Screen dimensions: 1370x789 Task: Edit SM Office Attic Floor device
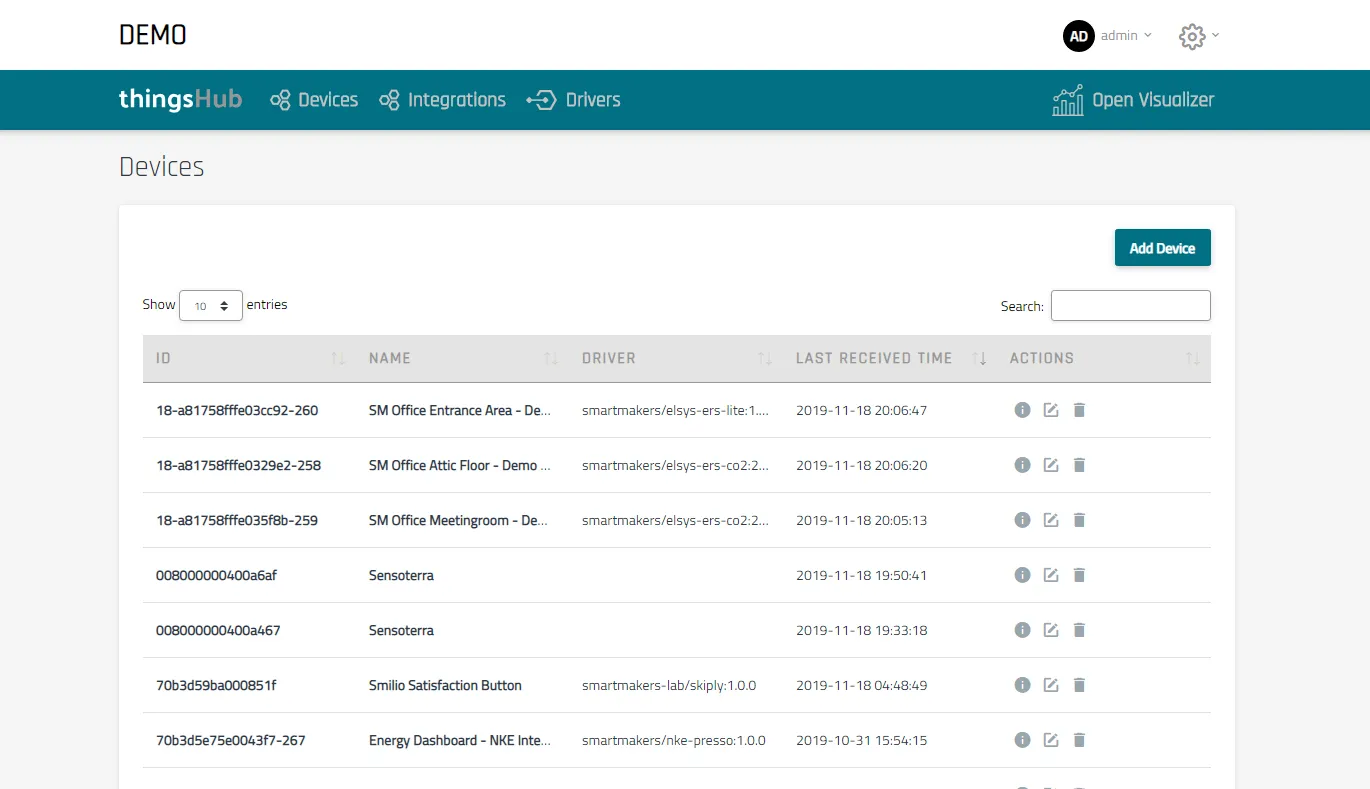click(1051, 465)
